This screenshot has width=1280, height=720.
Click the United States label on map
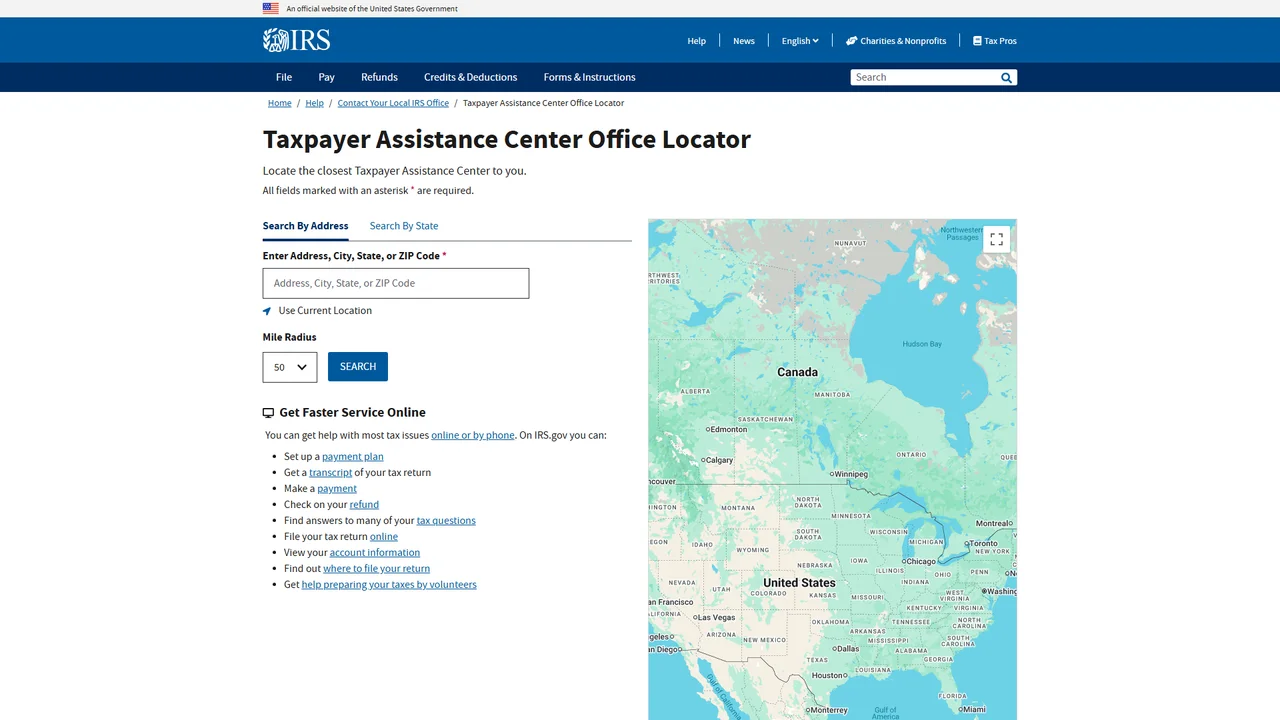coord(799,583)
